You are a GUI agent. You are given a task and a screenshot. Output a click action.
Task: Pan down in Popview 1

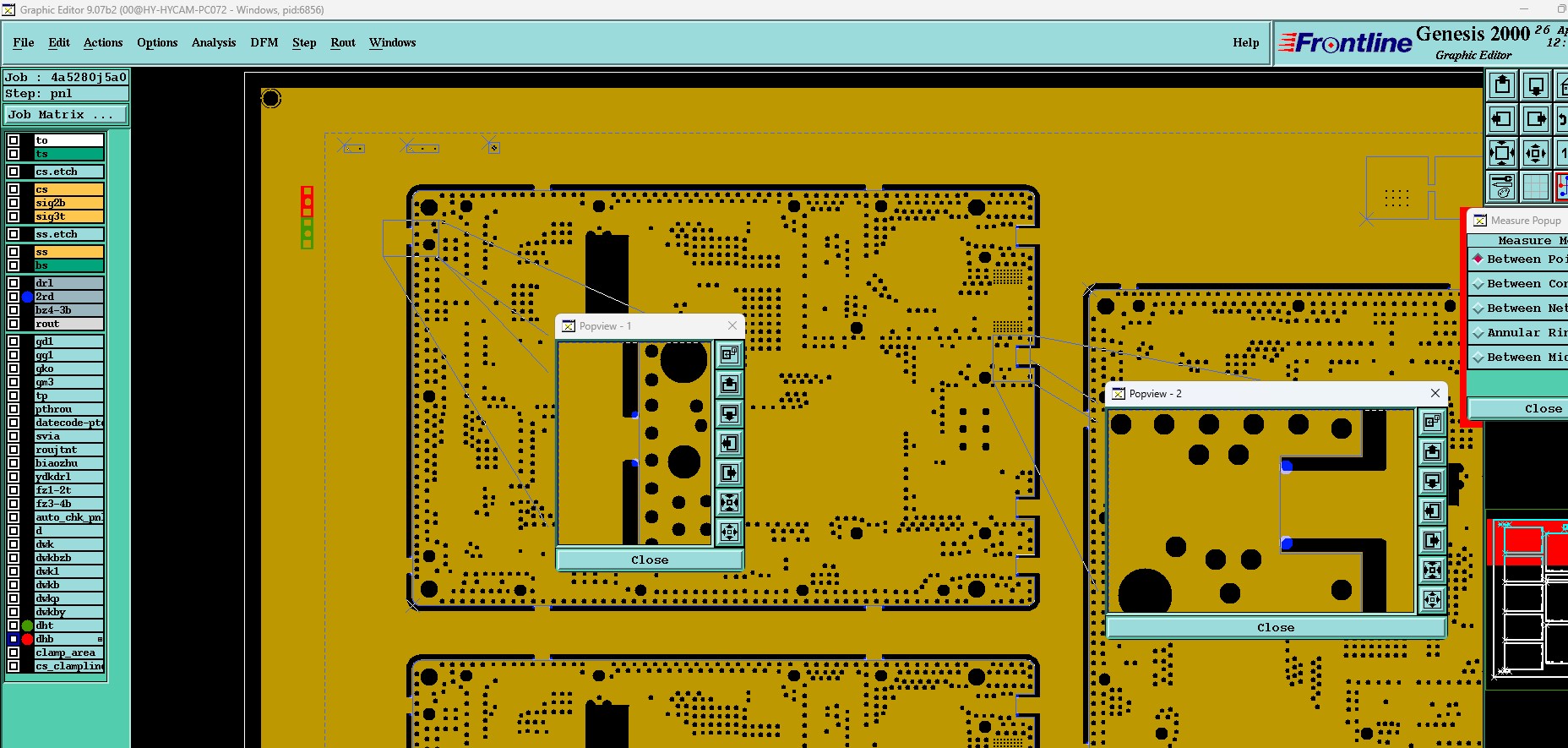pos(729,414)
